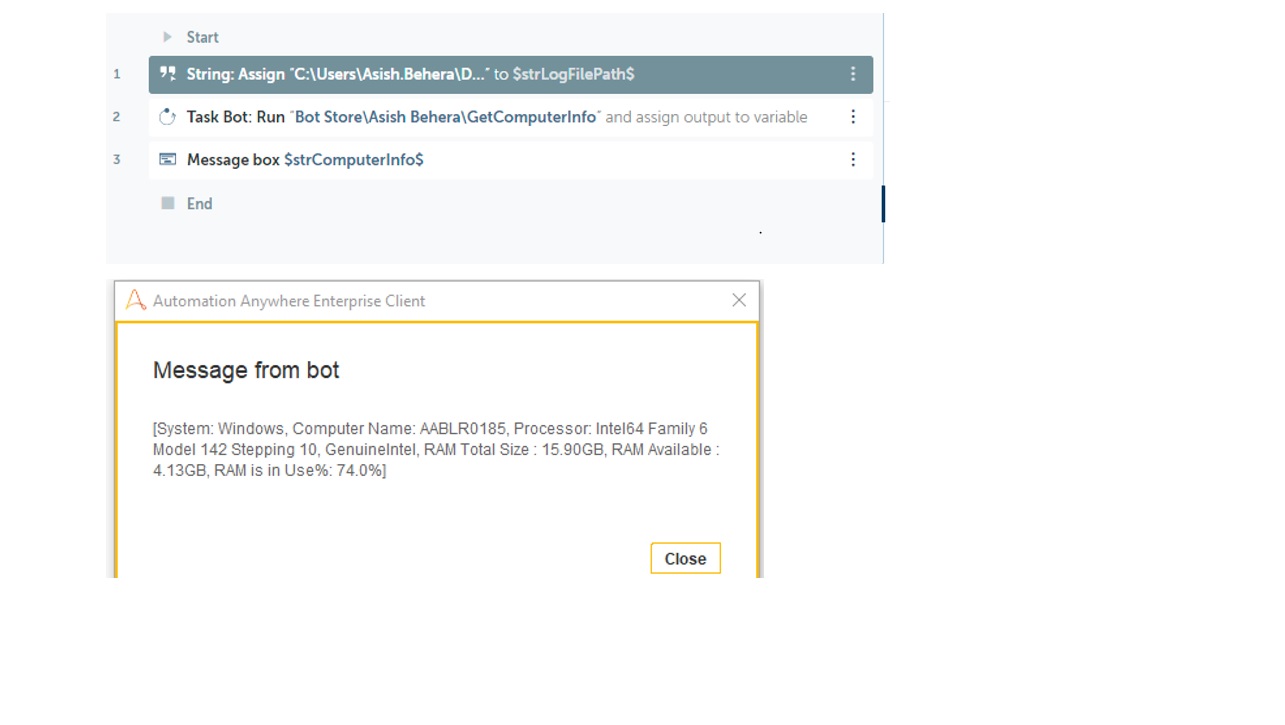This screenshot has height=725, width=1285.
Task: Select the Task Bot: Run action line
Action: coord(511,117)
